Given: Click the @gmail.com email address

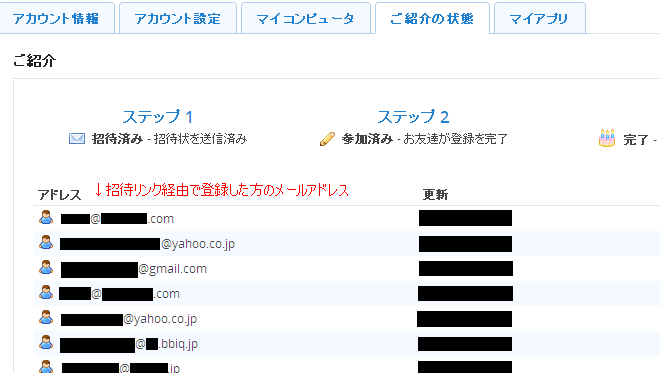Looking at the screenshot, I should coord(134,269).
